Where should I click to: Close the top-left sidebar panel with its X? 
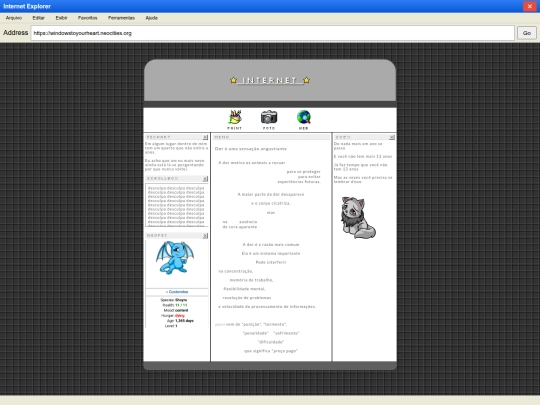(205, 137)
